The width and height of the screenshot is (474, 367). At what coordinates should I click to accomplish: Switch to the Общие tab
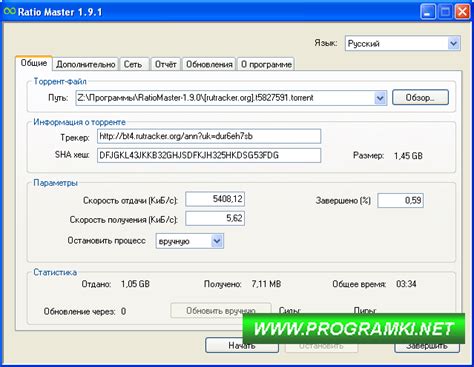(34, 63)
